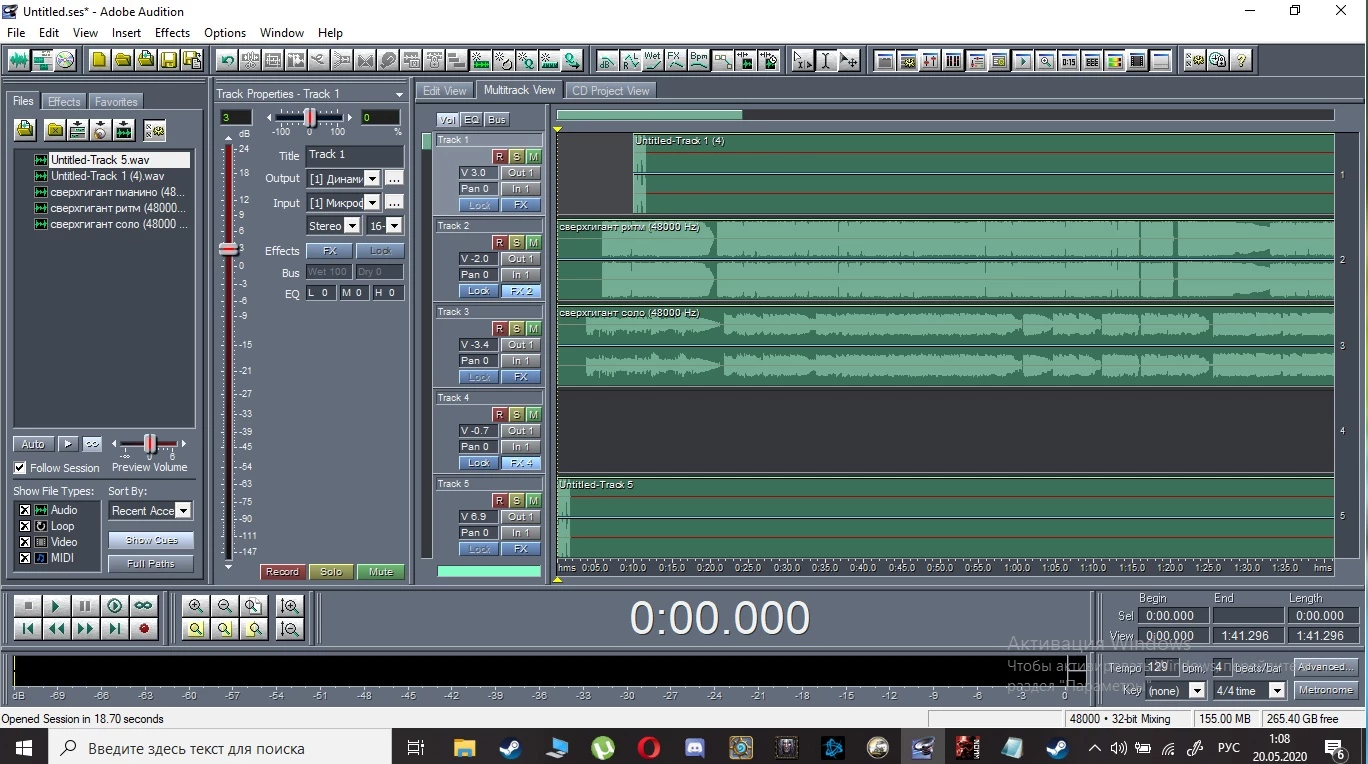Image resolution: width=1368 pixels, height=764 pixels.
Task: Select the Time Selection I-beam tool
Action: point(826,60)
